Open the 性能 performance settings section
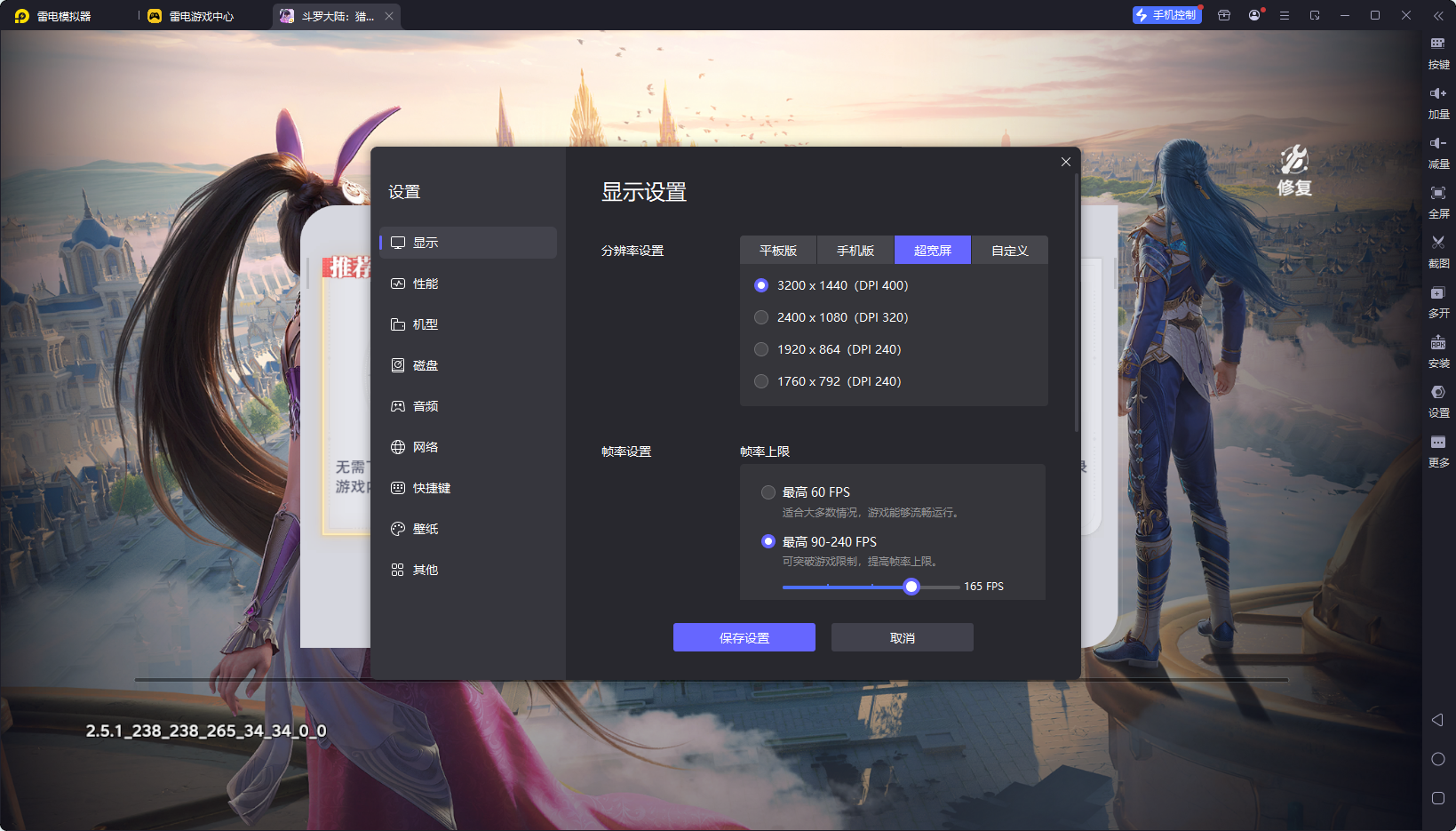Image resolution: width=1456 pixels, height=831 pixels. click(x=468, y=284)
